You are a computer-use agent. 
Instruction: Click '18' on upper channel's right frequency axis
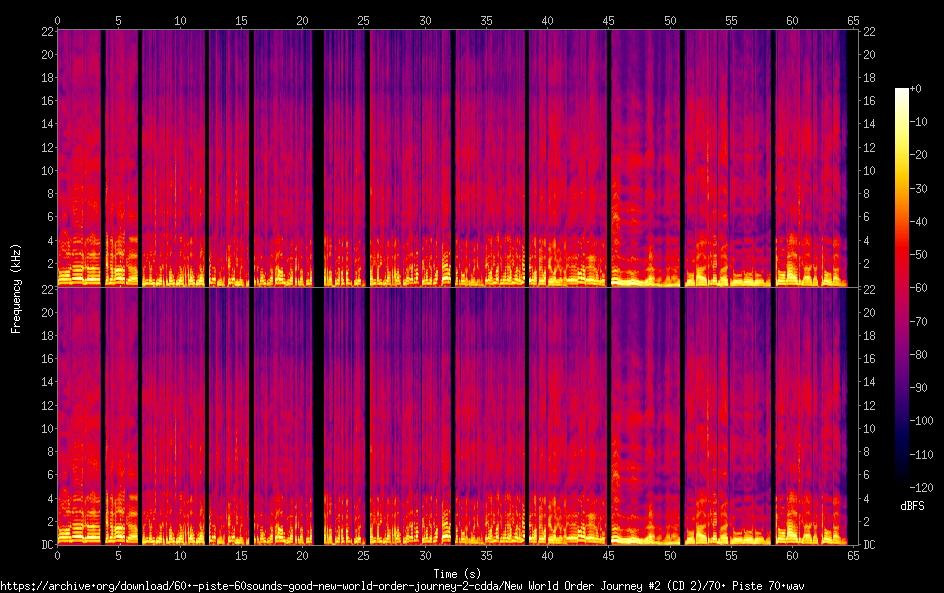coord(869,77)
